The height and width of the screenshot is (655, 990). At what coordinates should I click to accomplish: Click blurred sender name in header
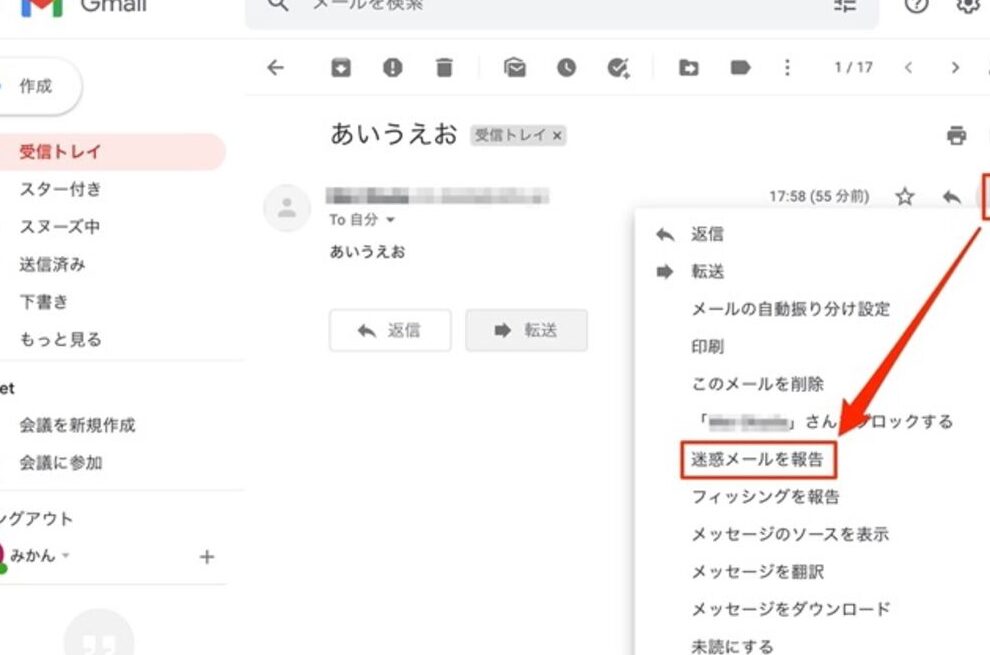437,196
